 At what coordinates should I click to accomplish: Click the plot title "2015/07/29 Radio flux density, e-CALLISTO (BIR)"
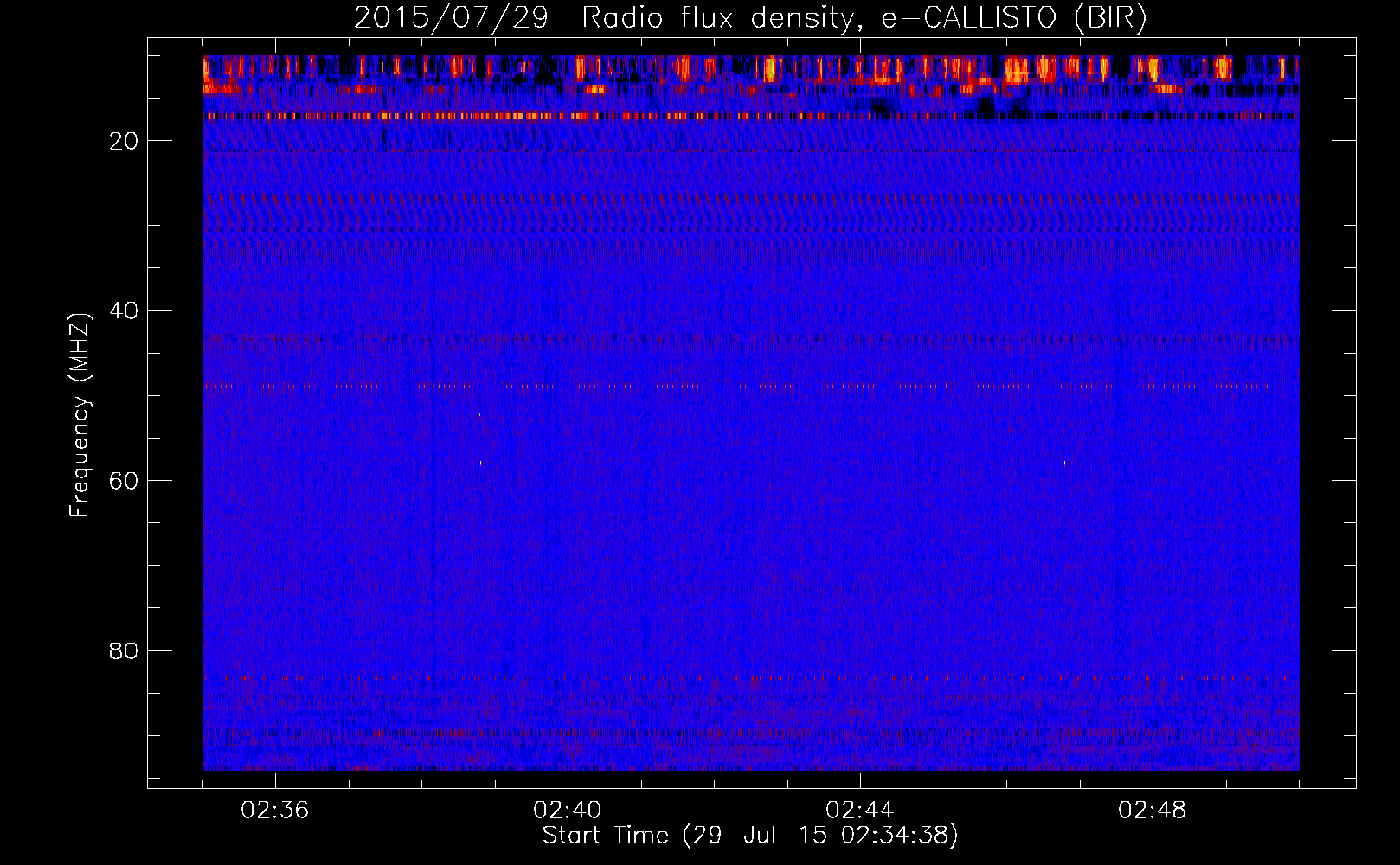pyautogui.click(x=750, y=18)
